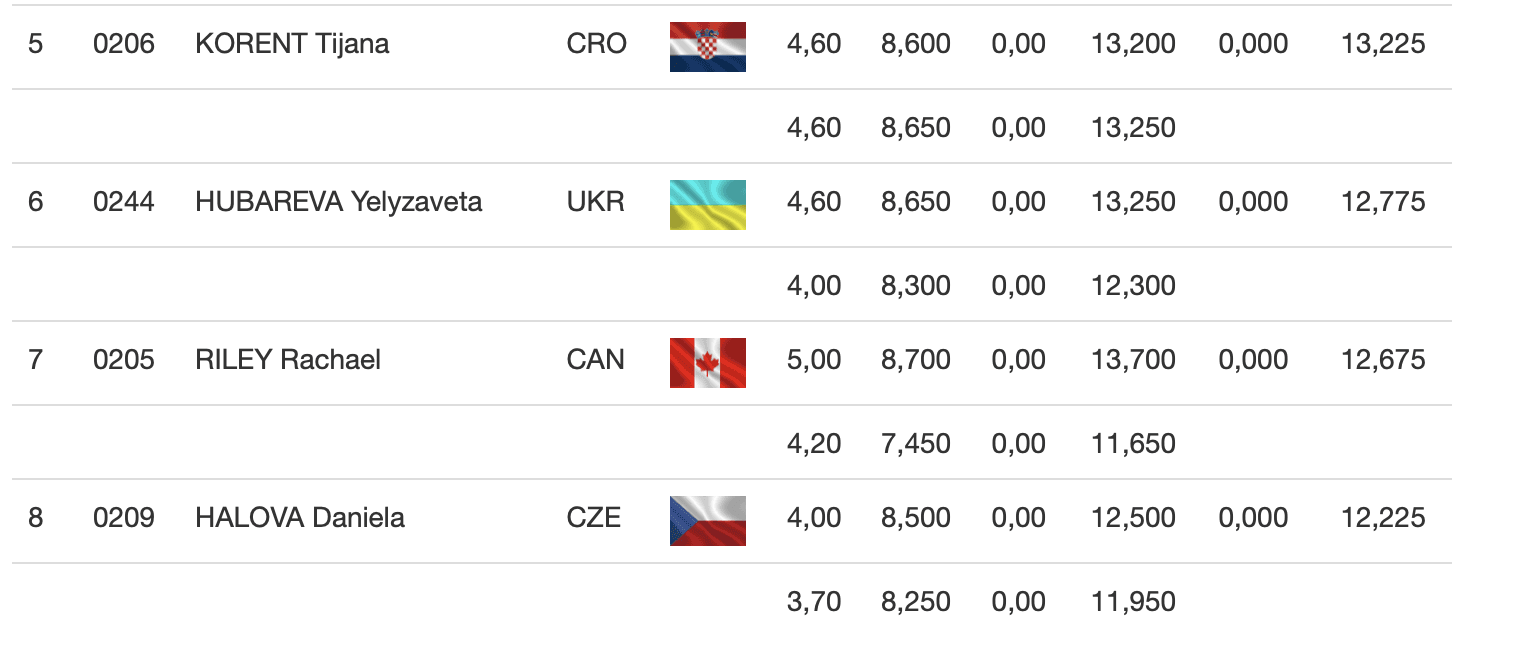Click bib number 0206
This screenshot has width=1532, height=660.
pos(124,44)
